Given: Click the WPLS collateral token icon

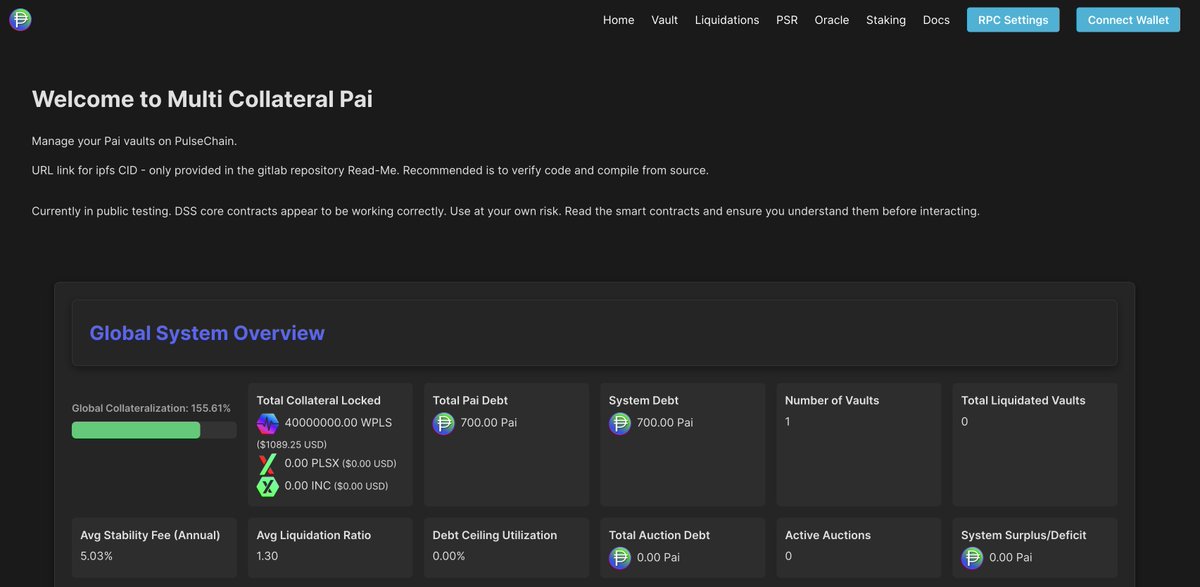Looking at the screenshot, I should point(267,423).
